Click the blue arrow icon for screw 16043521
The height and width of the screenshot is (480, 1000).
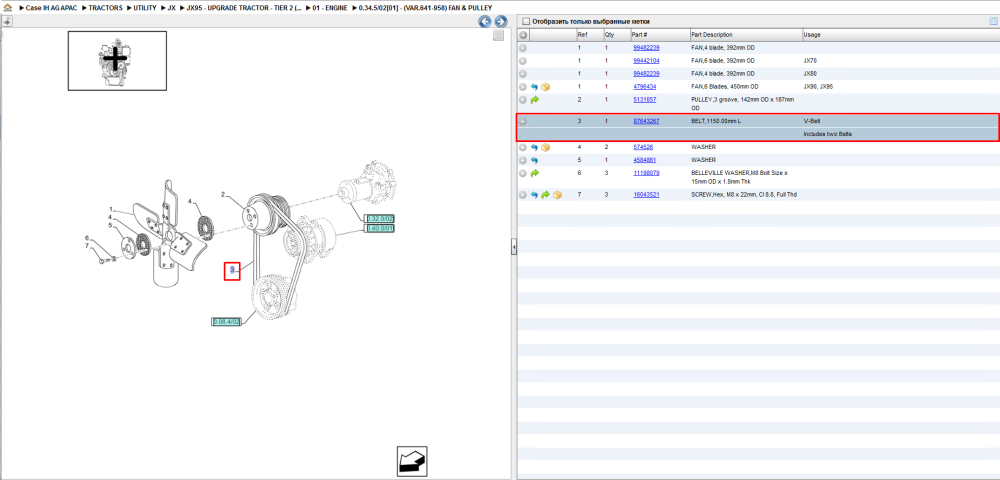tap(534, 194)
